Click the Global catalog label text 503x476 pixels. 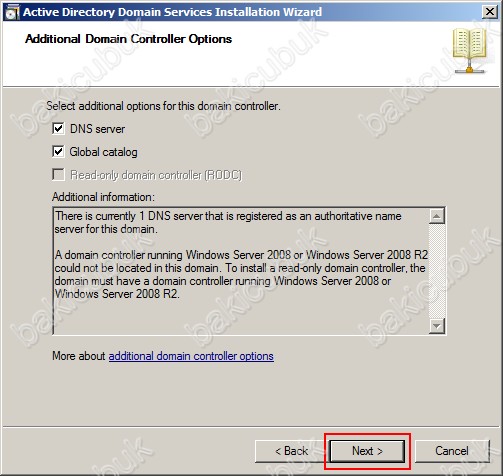coord(103,152)
